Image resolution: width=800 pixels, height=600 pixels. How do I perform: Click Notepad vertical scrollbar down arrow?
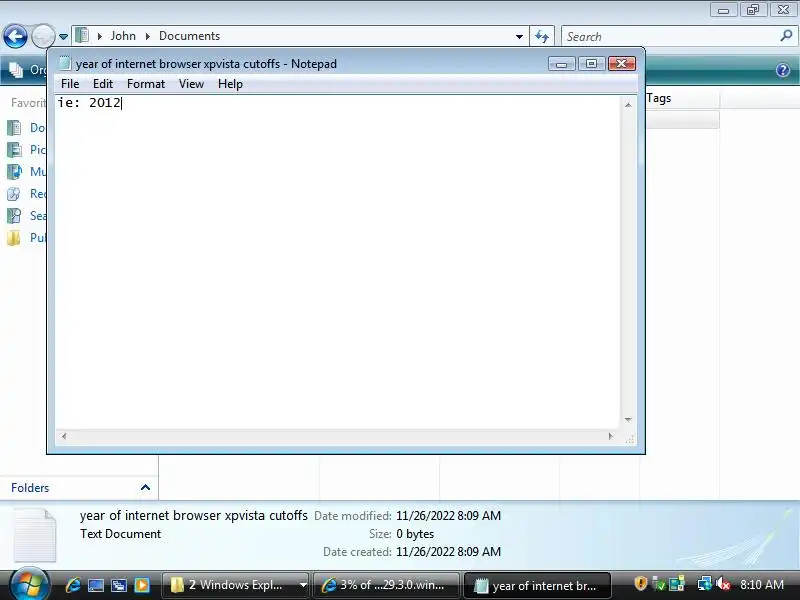[x=628, y=419]
